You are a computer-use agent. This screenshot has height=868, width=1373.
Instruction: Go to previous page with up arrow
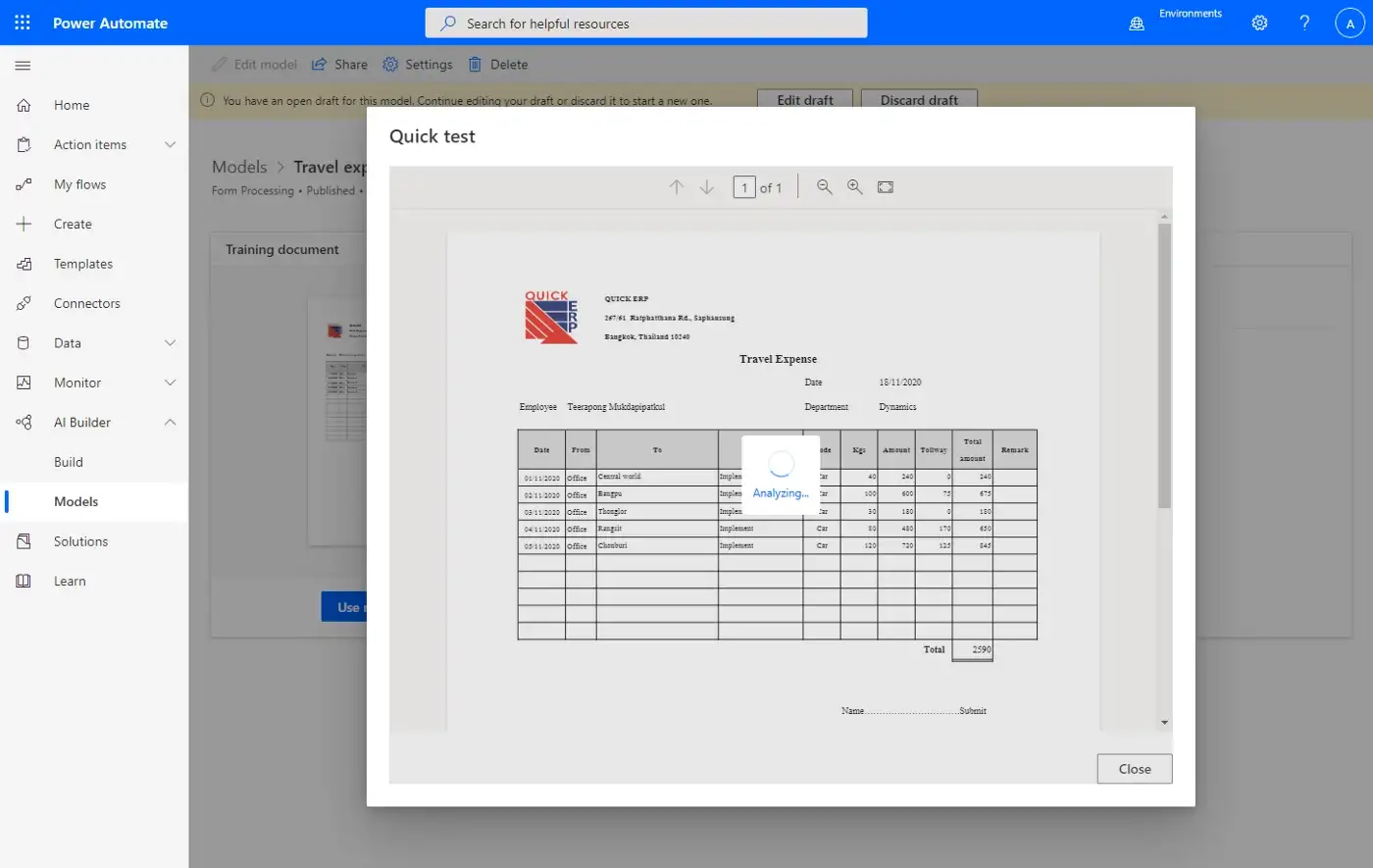(676, 187)
